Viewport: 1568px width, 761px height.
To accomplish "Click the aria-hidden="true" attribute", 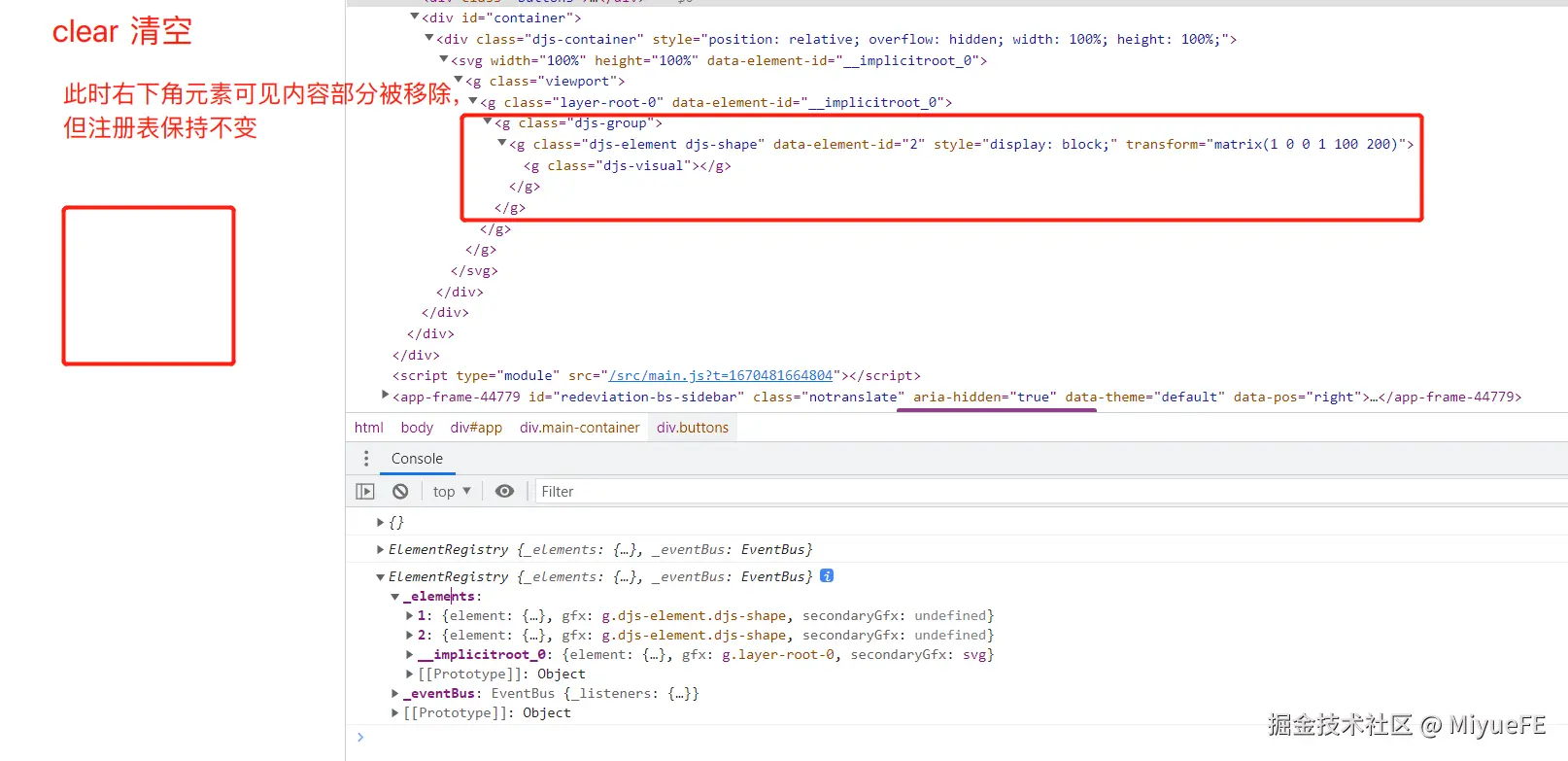I will pyautogui.click(x=985, y=397).
